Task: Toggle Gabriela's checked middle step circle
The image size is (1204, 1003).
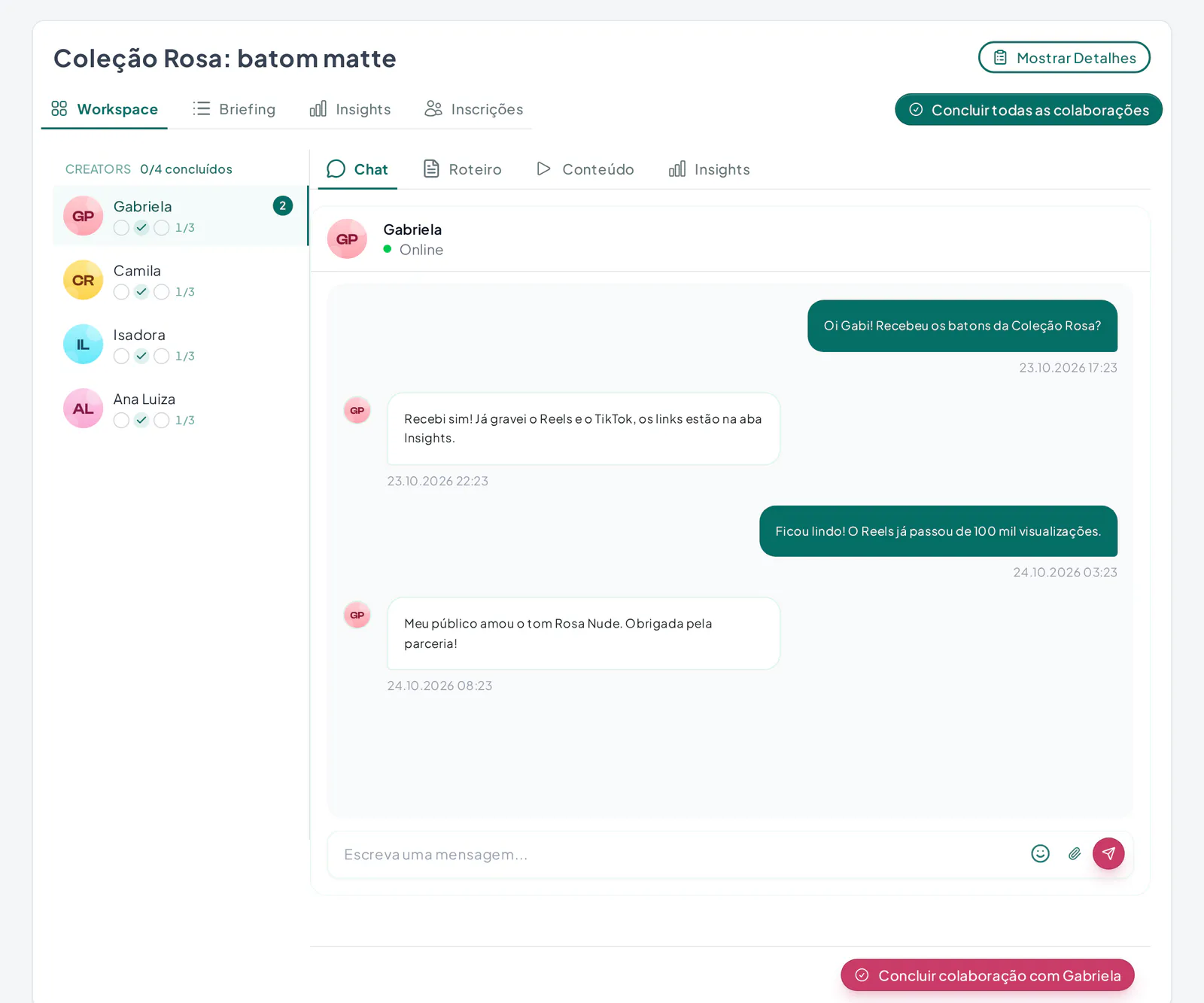Action: [x=141, y=228]
